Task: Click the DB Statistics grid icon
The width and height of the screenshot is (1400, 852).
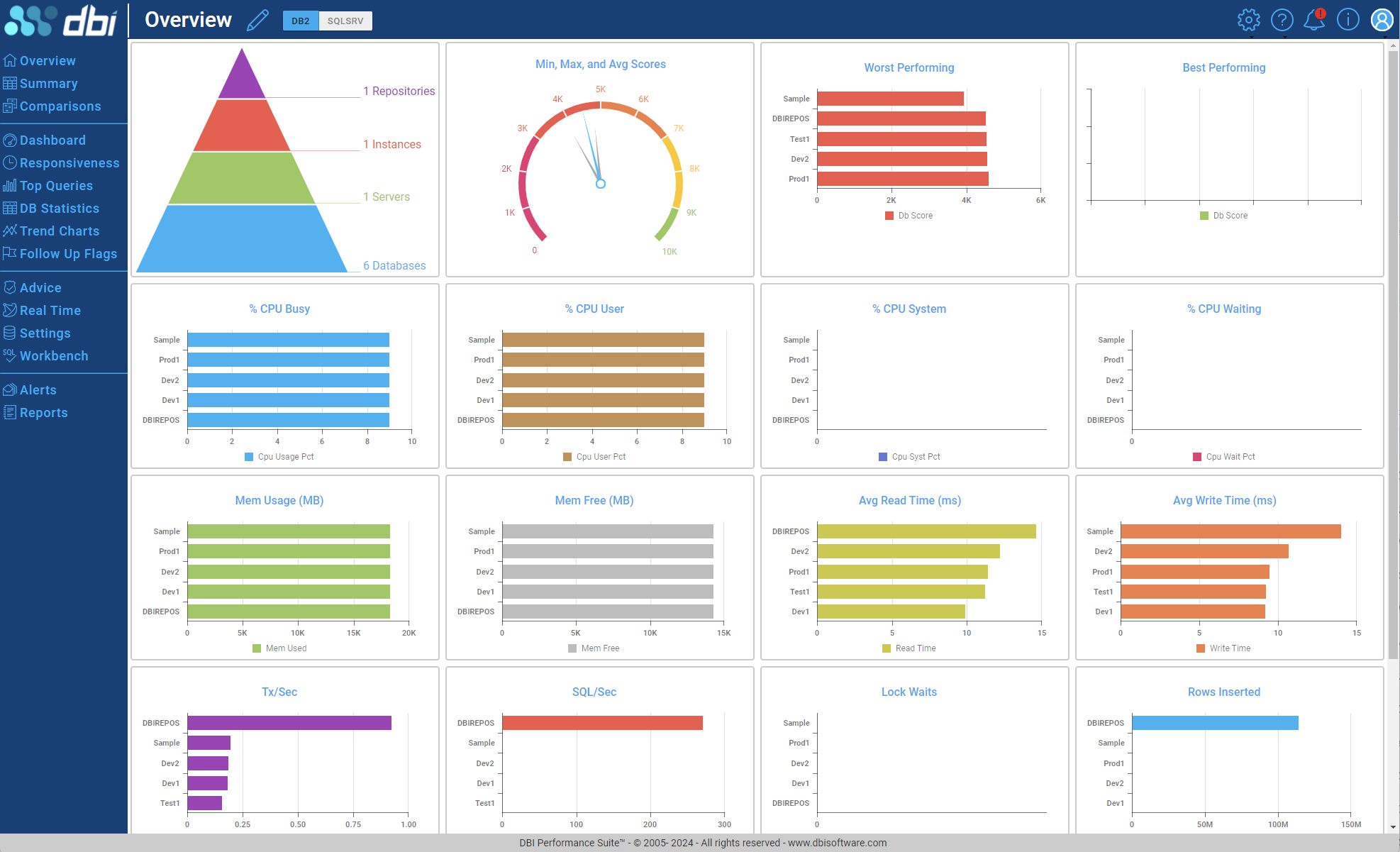Action: 9,208
